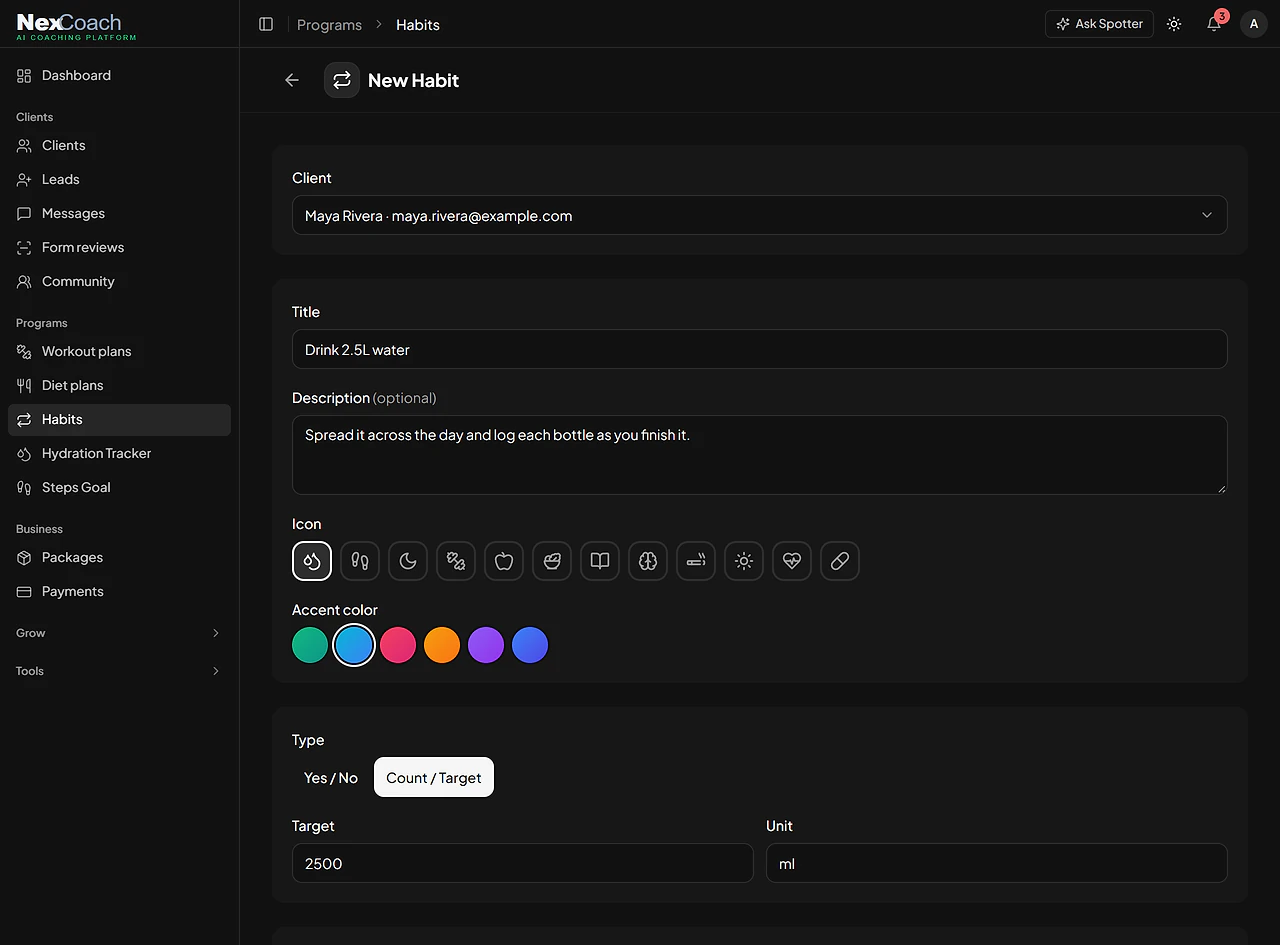Select the dumbbell habit icon
Image resolution: width=1280 pixels, height=945 pixels.
(x=456, y=561)
